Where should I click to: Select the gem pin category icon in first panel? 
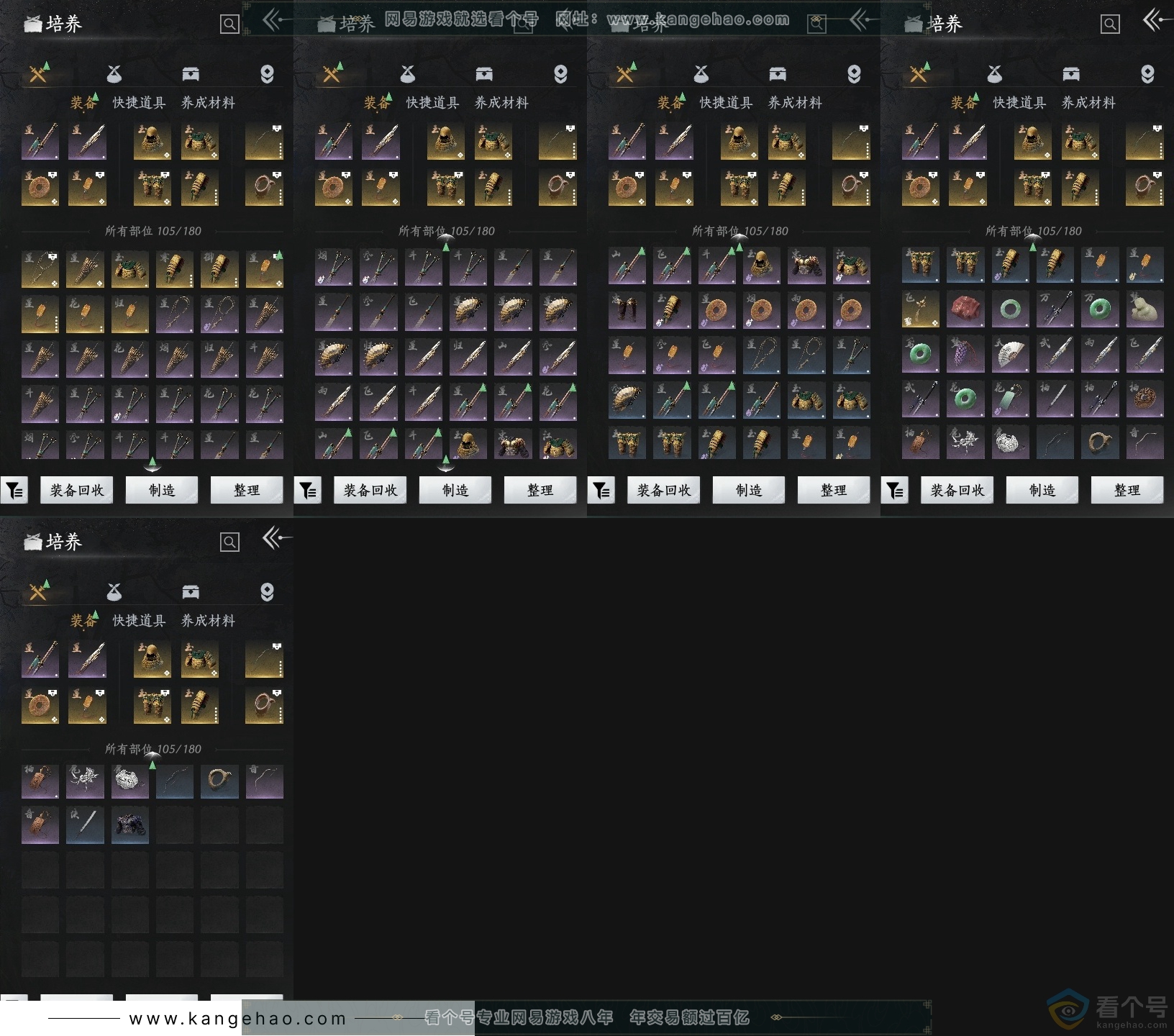coord(267,73)
